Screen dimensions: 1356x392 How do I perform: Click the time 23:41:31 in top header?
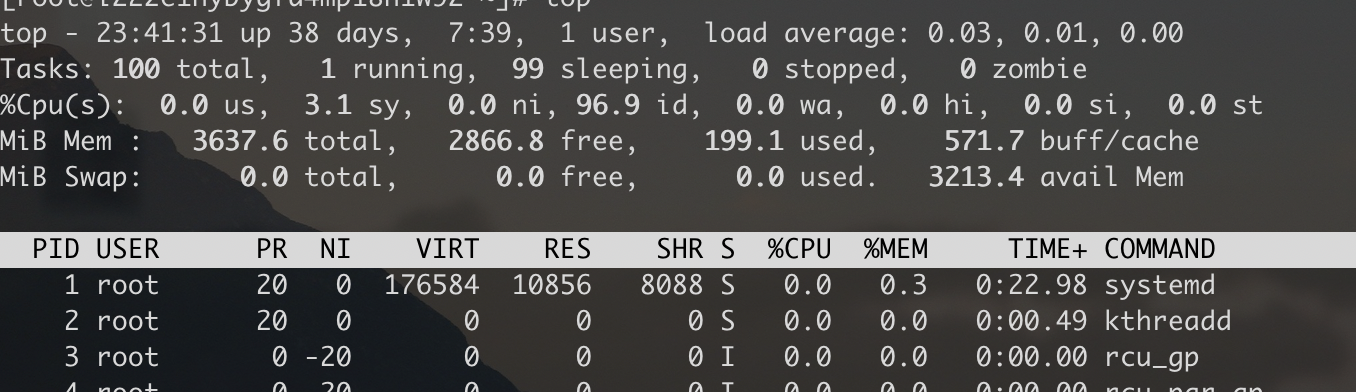tap(153, 33)
